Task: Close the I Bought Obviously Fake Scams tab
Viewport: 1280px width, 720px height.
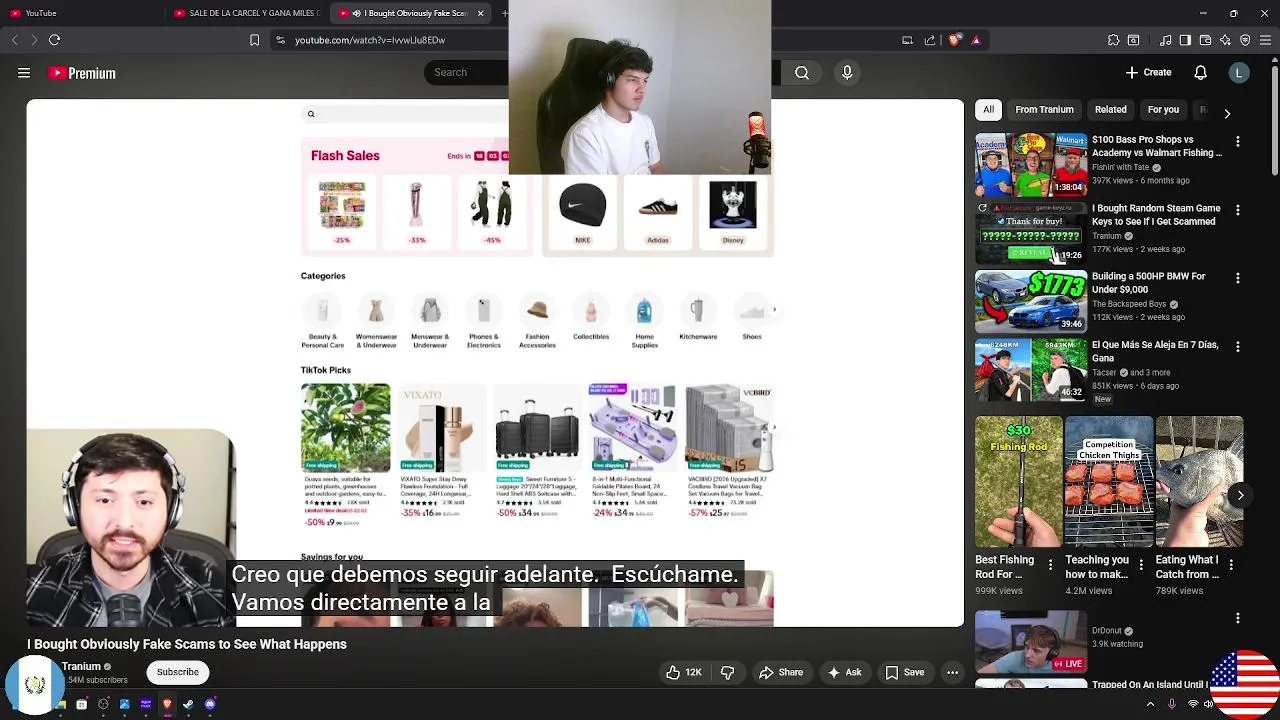Action: click(x=480, y=13)
